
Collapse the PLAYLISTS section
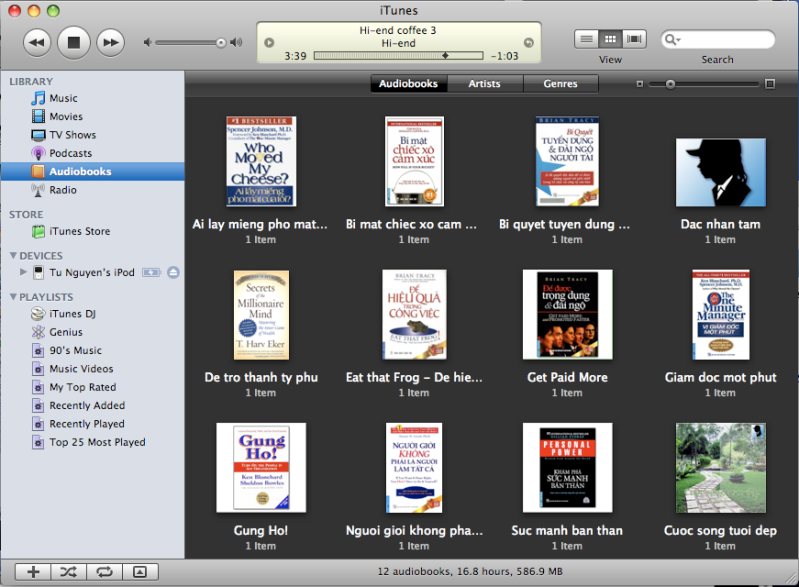click(13, 297)
